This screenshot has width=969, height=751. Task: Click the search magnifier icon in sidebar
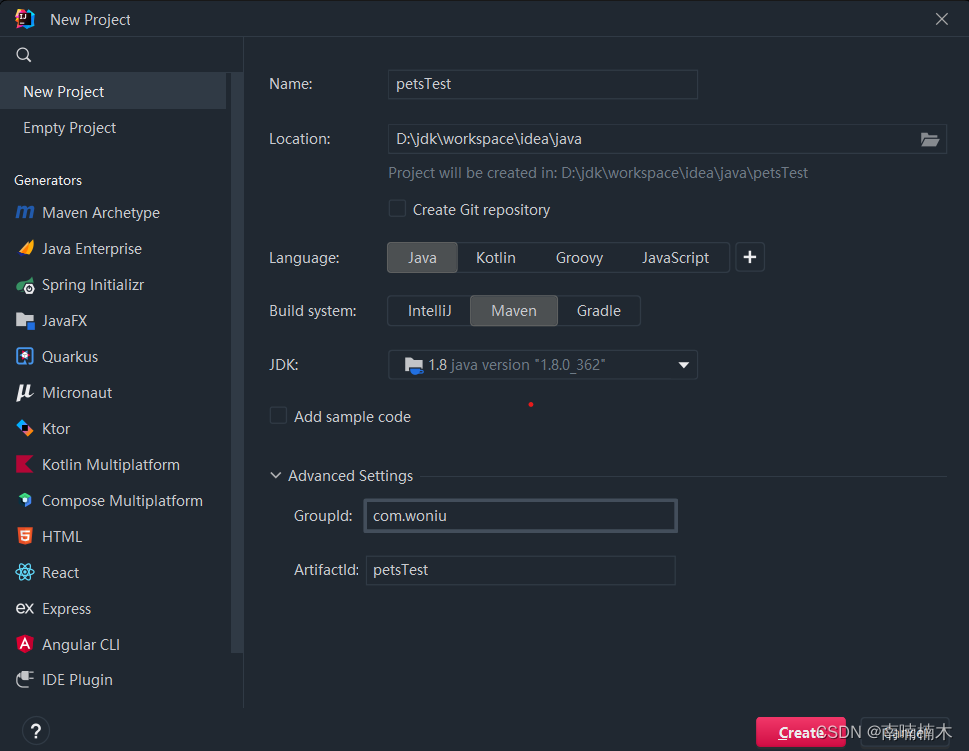tap(23, 55)
